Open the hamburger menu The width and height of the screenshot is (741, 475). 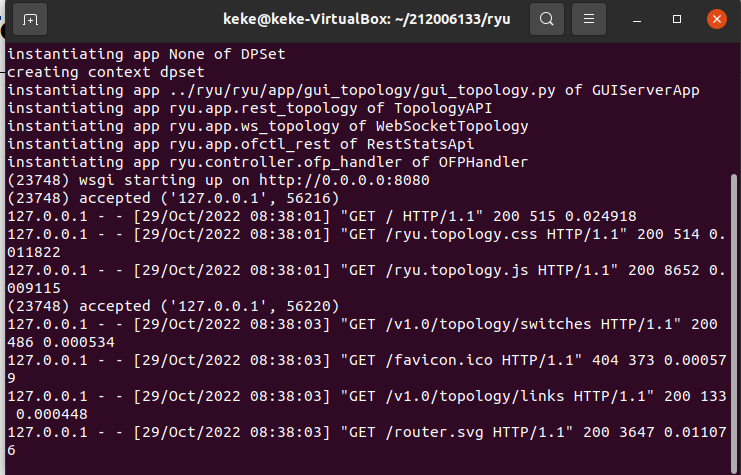point(590,19)
